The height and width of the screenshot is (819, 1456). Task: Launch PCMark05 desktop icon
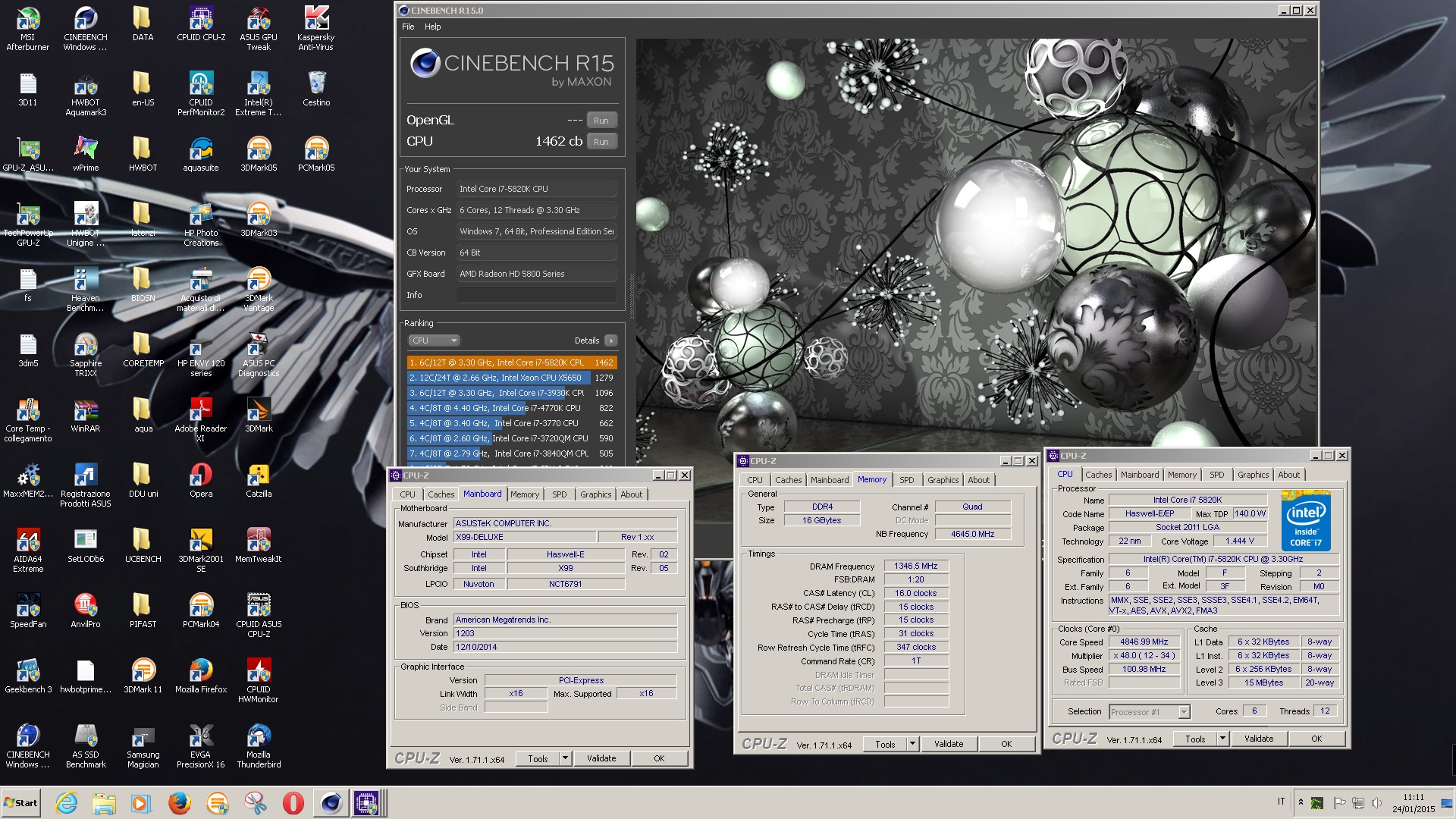(316, 154)
